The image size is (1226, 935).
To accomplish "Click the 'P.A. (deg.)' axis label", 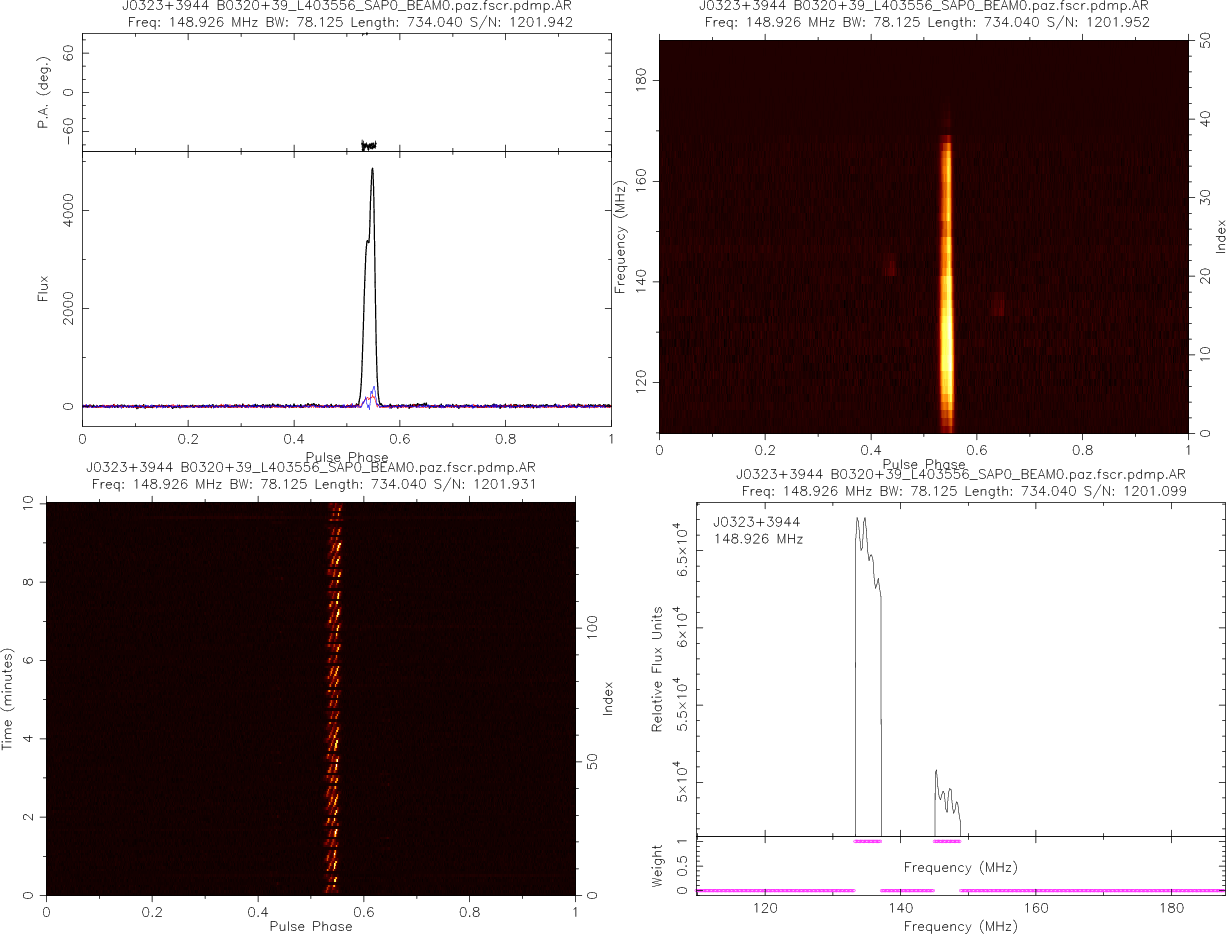I will click(43, 92).
